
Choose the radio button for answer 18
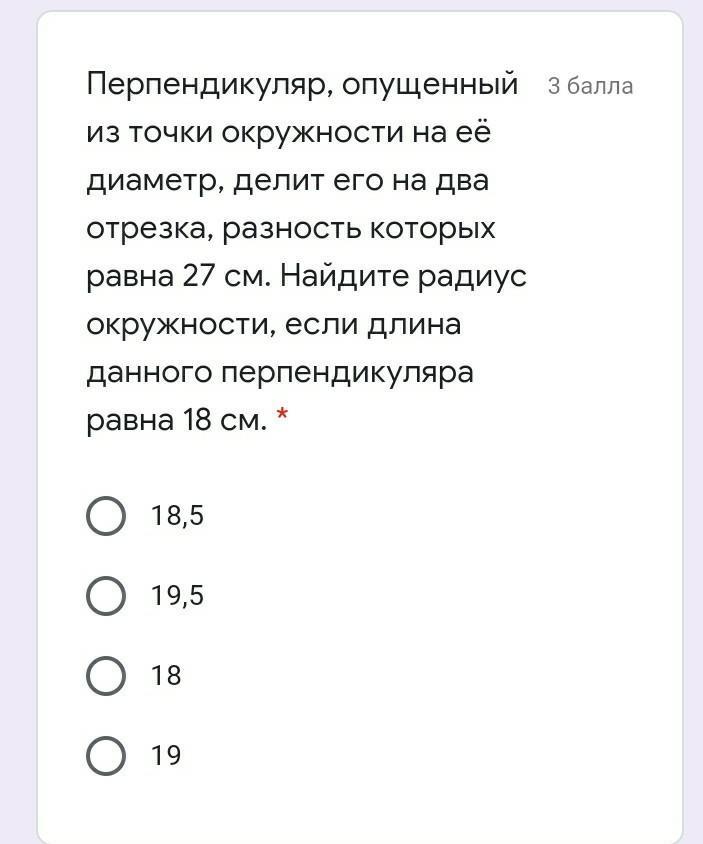106,676
